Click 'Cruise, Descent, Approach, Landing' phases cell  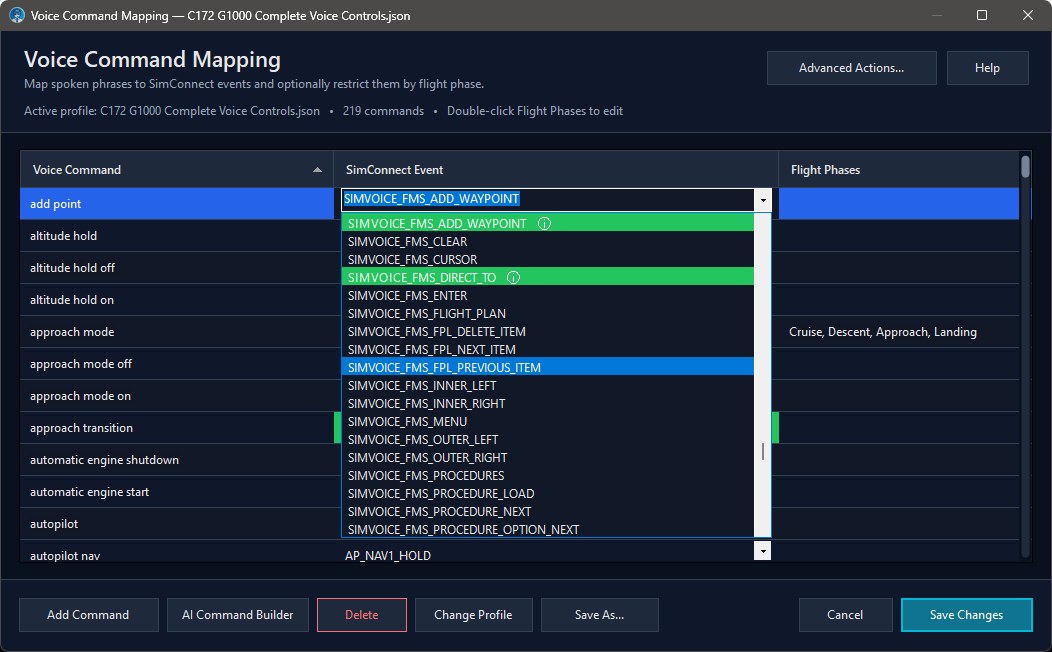tap(898, 332)
